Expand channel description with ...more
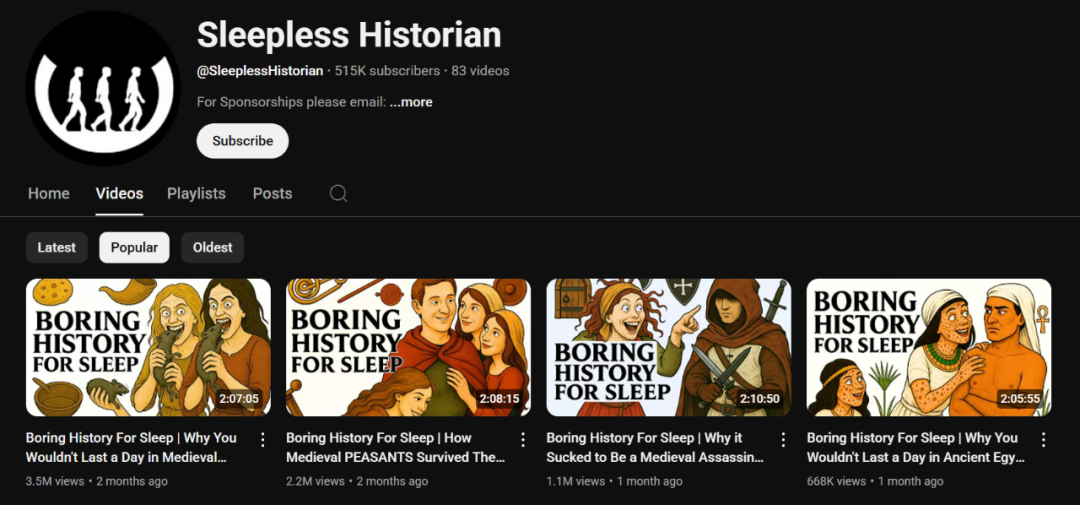The image size is (1080, 505). pos(411,102)
